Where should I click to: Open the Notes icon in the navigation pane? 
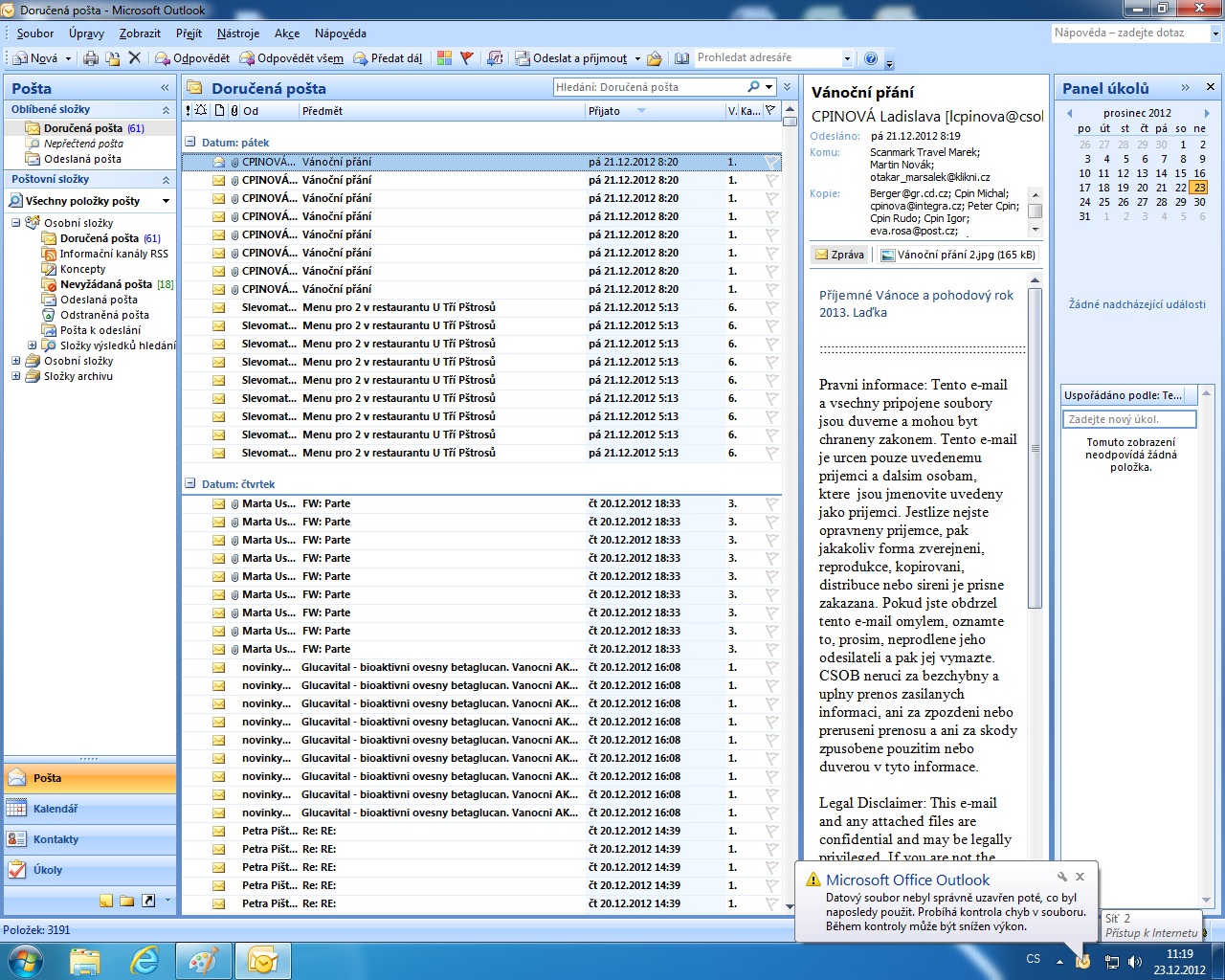106,901
